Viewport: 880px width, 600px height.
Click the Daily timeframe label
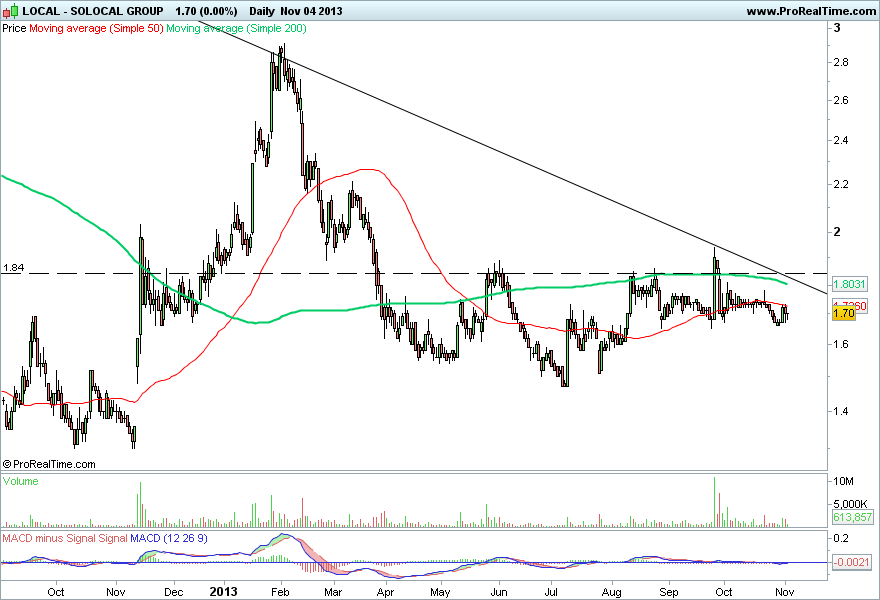click(x=262, y=11)
